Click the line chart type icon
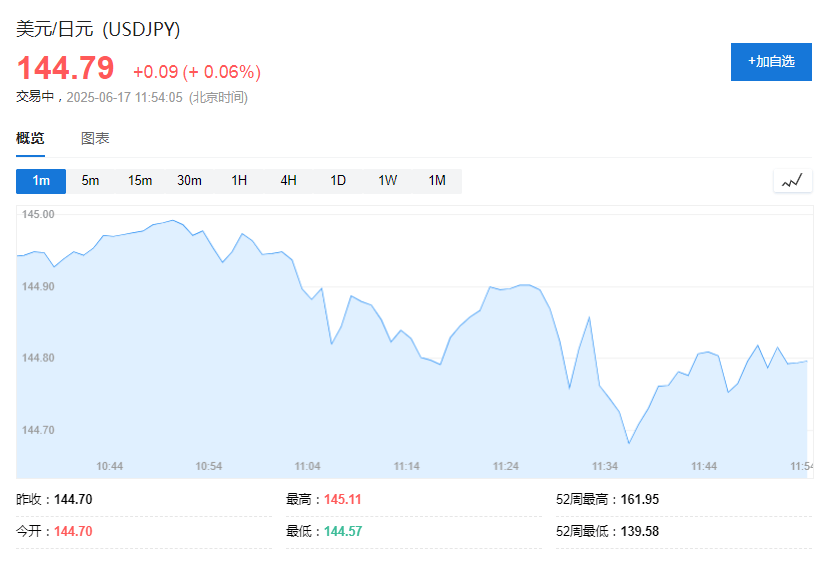Viewport: 820px width, 561px height. [792, 181]
